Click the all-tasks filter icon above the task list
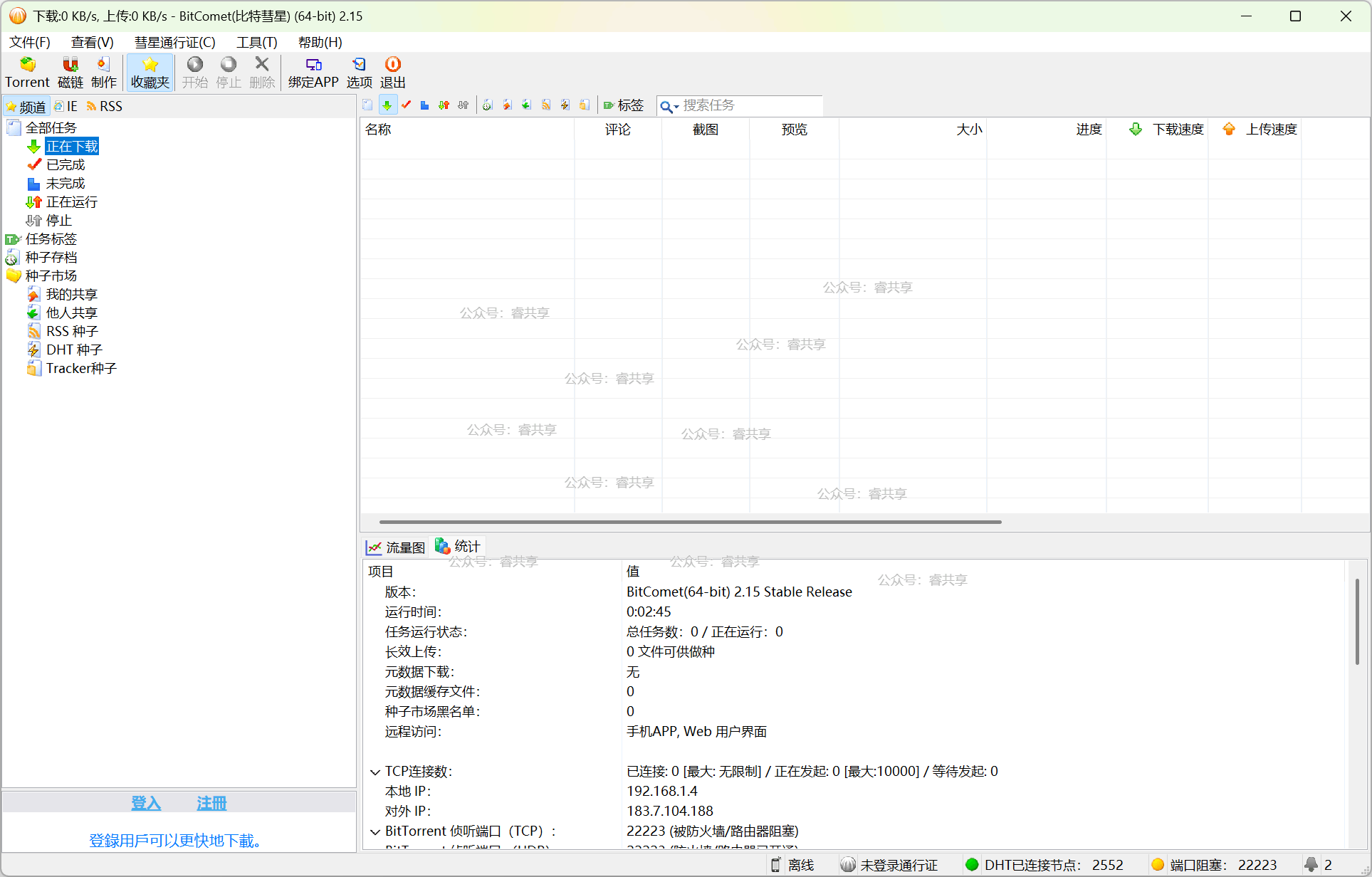The height and width of the screenshot is (877, 1372). [367, 105]
